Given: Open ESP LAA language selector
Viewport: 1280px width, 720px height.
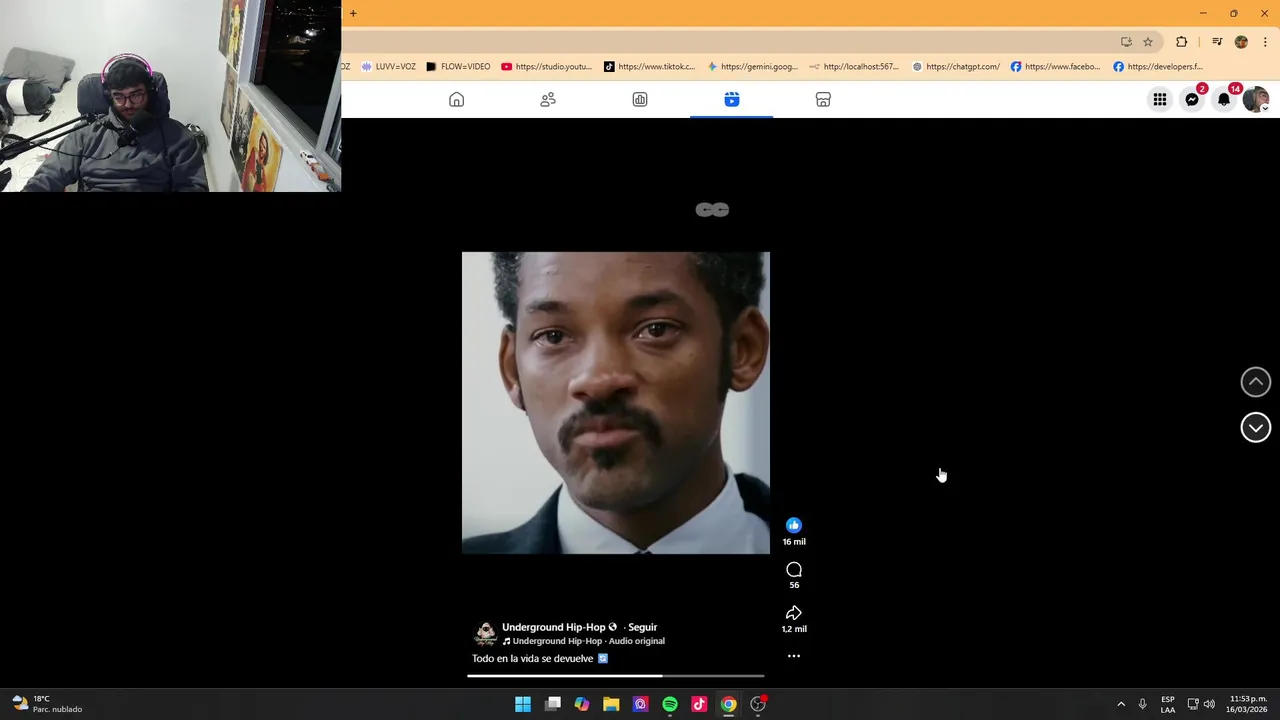Looking at the screenshot, I should pyautogui.click(x=1168, y=704).
